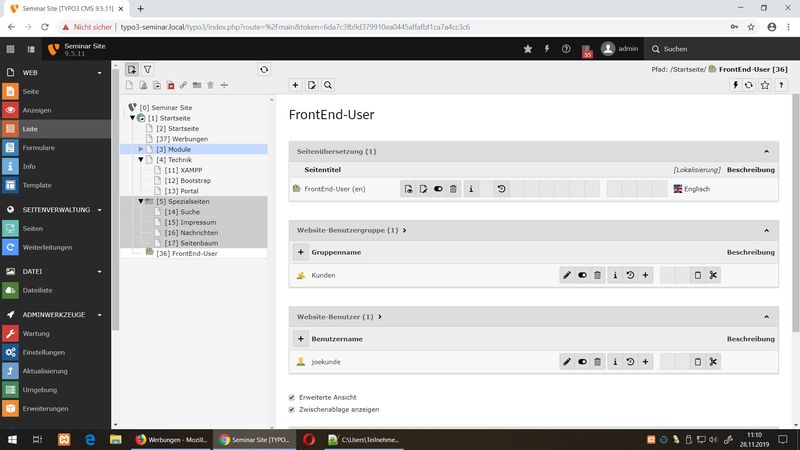
Task: Toggle visibility of Kunden record
Action: tap(582, 275)
